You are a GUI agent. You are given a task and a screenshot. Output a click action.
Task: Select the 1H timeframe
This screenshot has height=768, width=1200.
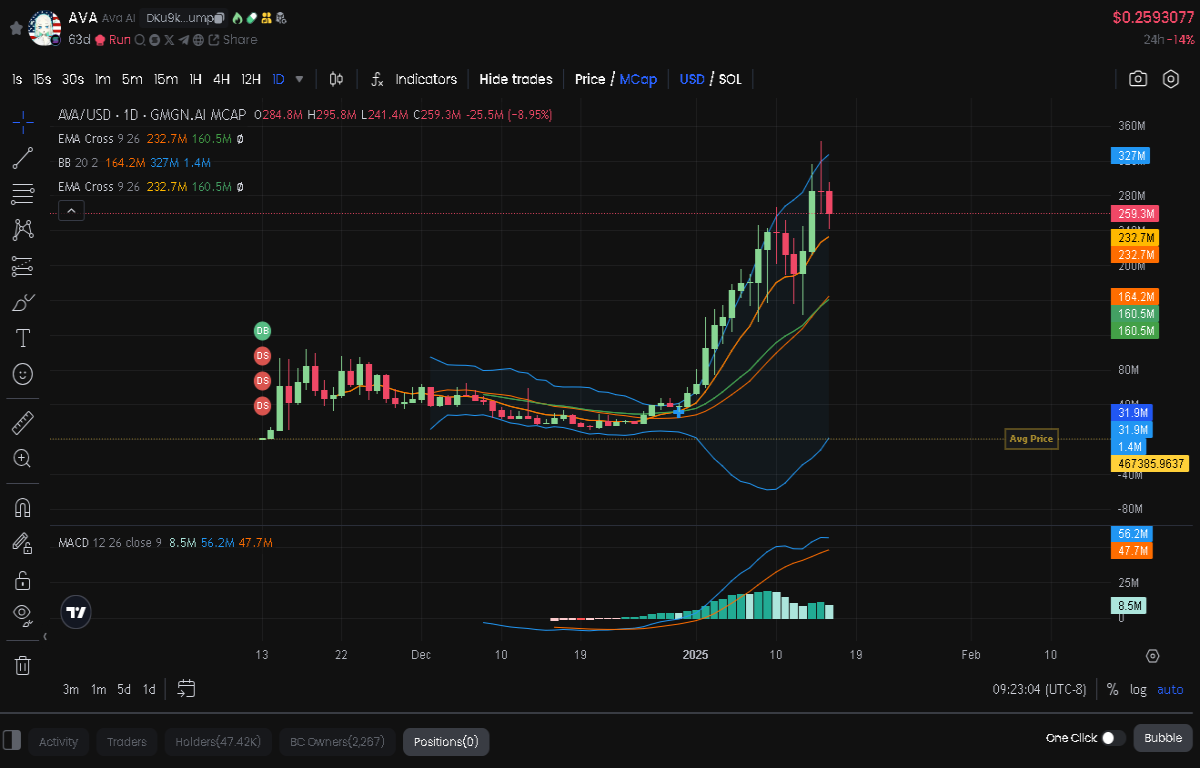(195, 79)
